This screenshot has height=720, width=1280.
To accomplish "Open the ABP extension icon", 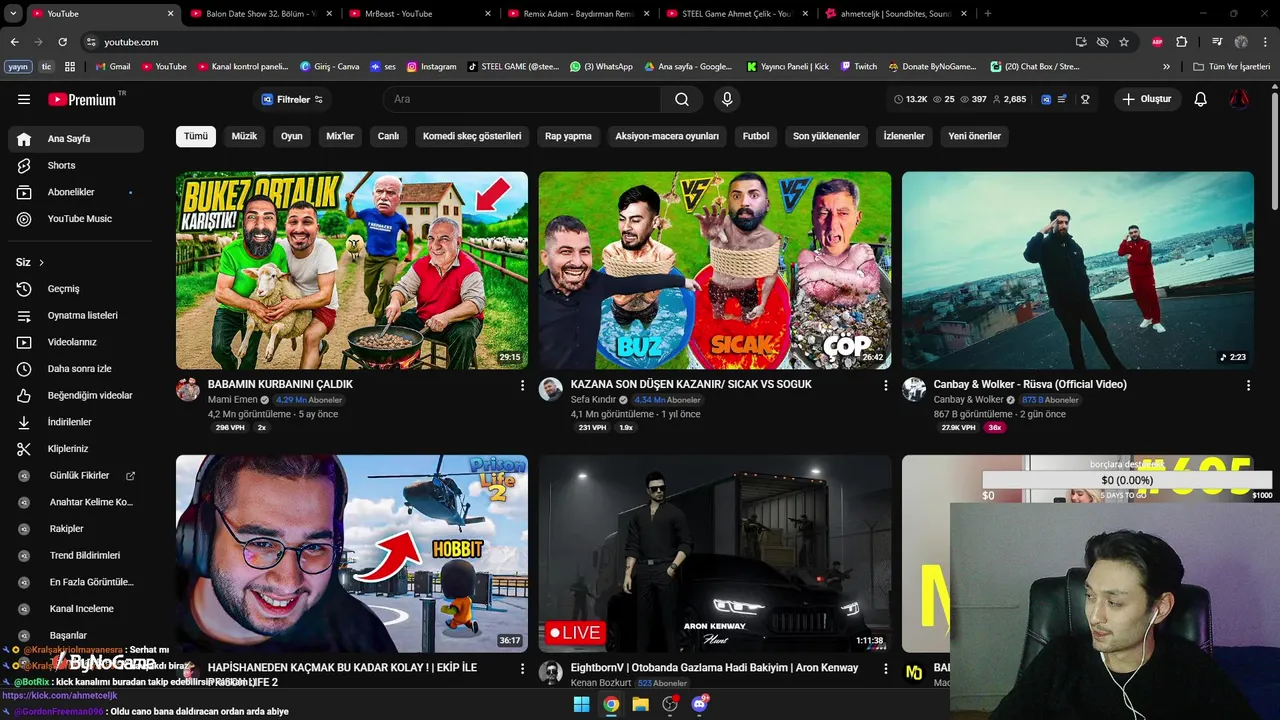I will click(x=1158, y=42).
